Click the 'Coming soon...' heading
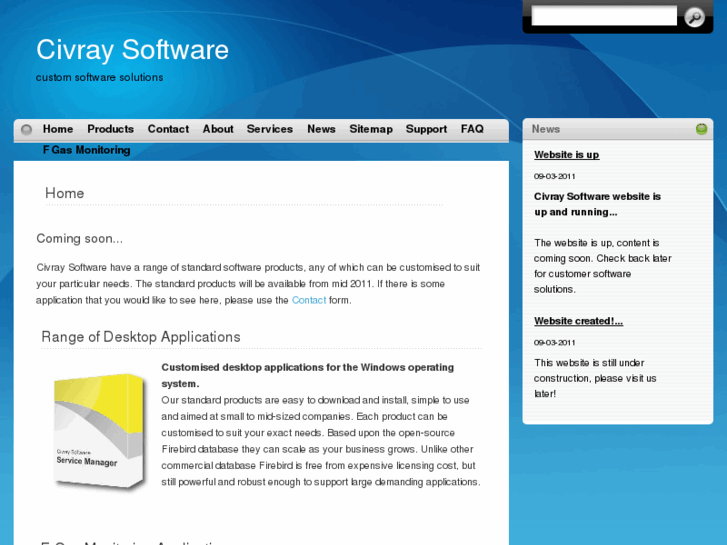 (80, 238)
